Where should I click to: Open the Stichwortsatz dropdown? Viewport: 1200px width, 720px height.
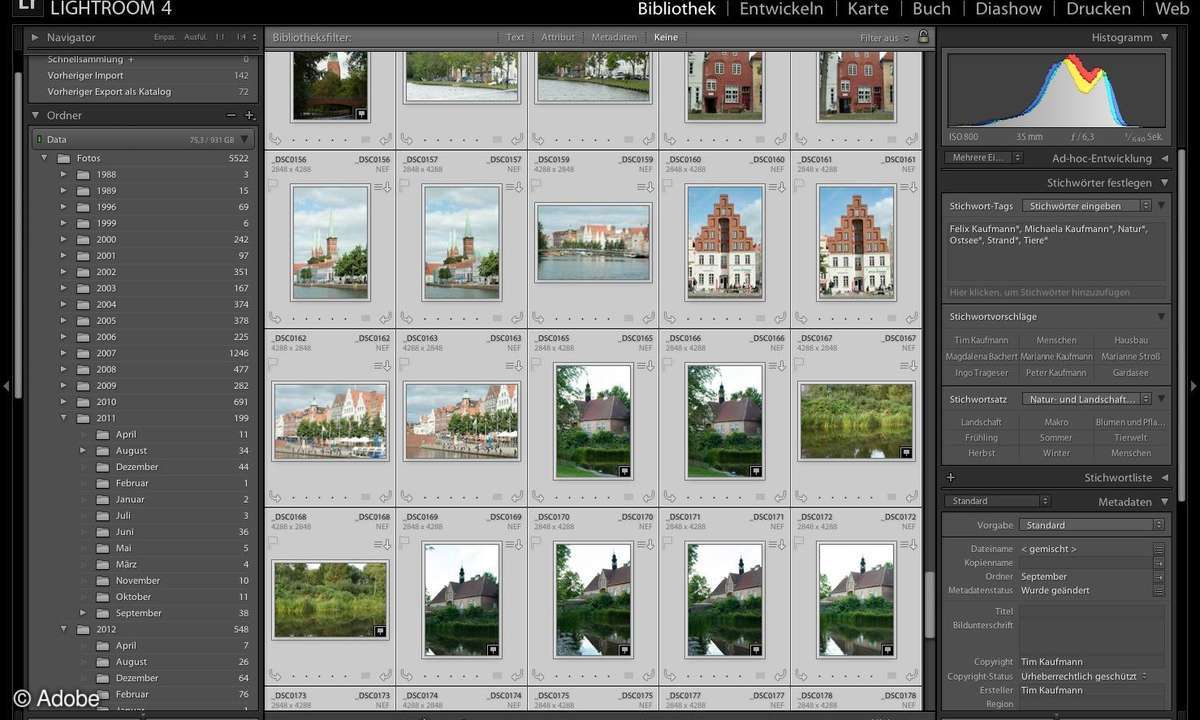coord(1089,399)
